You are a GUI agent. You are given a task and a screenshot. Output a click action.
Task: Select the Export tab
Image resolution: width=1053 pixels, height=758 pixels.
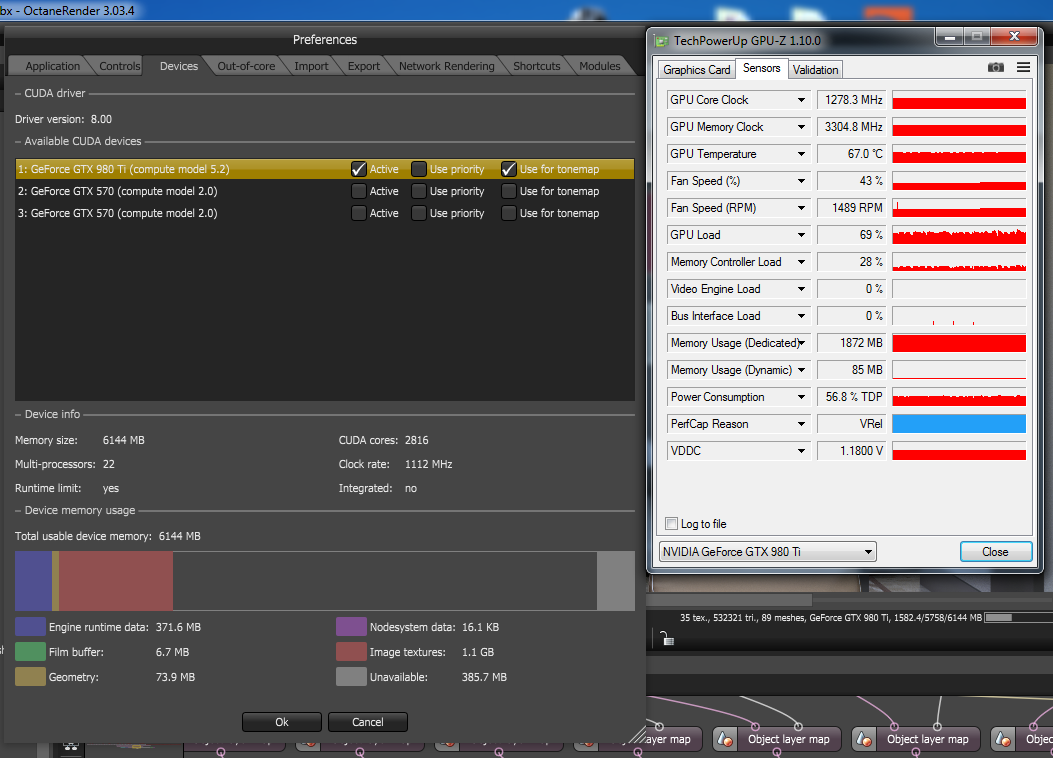coord(363,66)
